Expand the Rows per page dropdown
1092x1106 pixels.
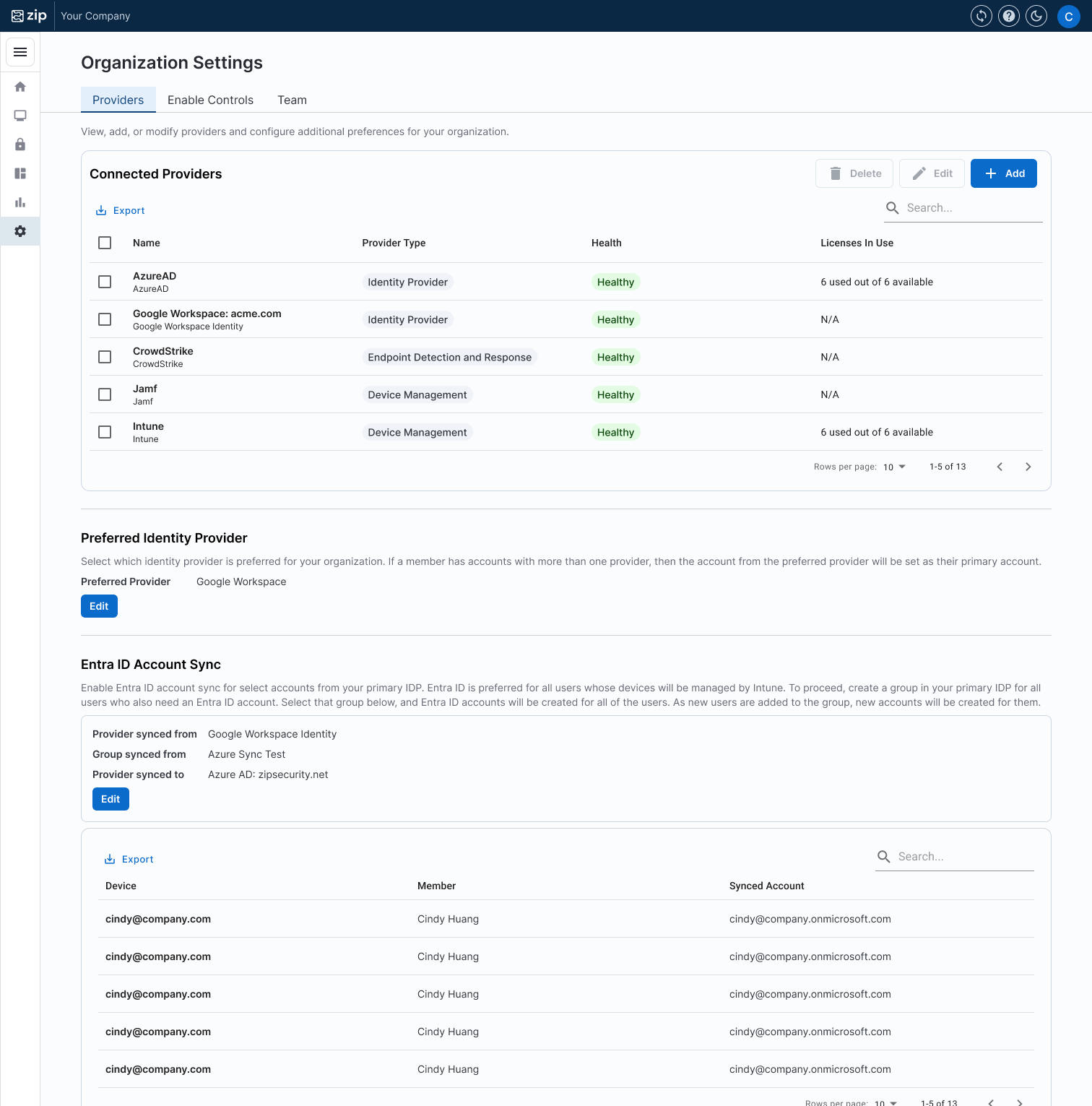tap(894, 467)
